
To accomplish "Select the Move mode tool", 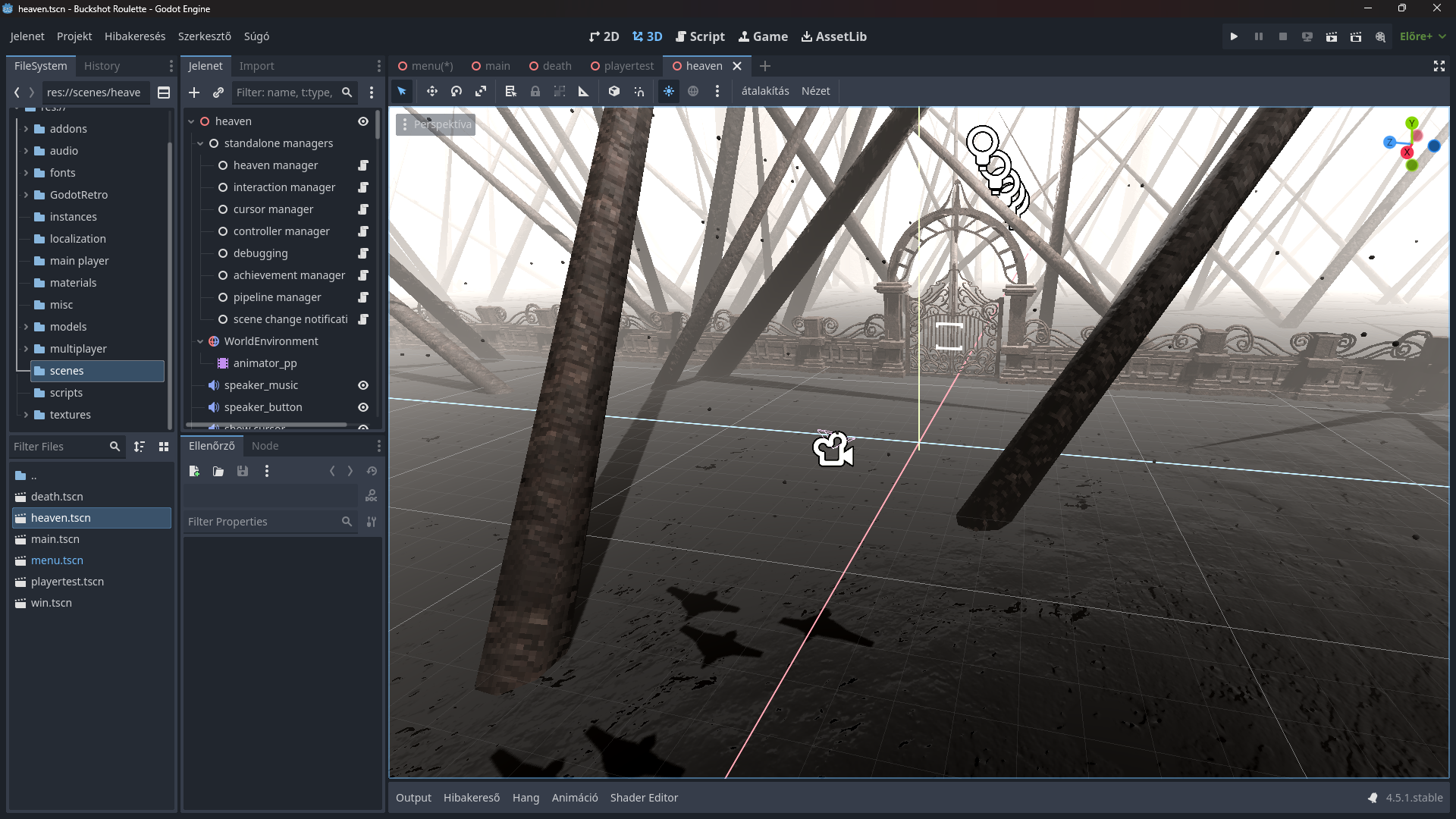I will point(431,91).
